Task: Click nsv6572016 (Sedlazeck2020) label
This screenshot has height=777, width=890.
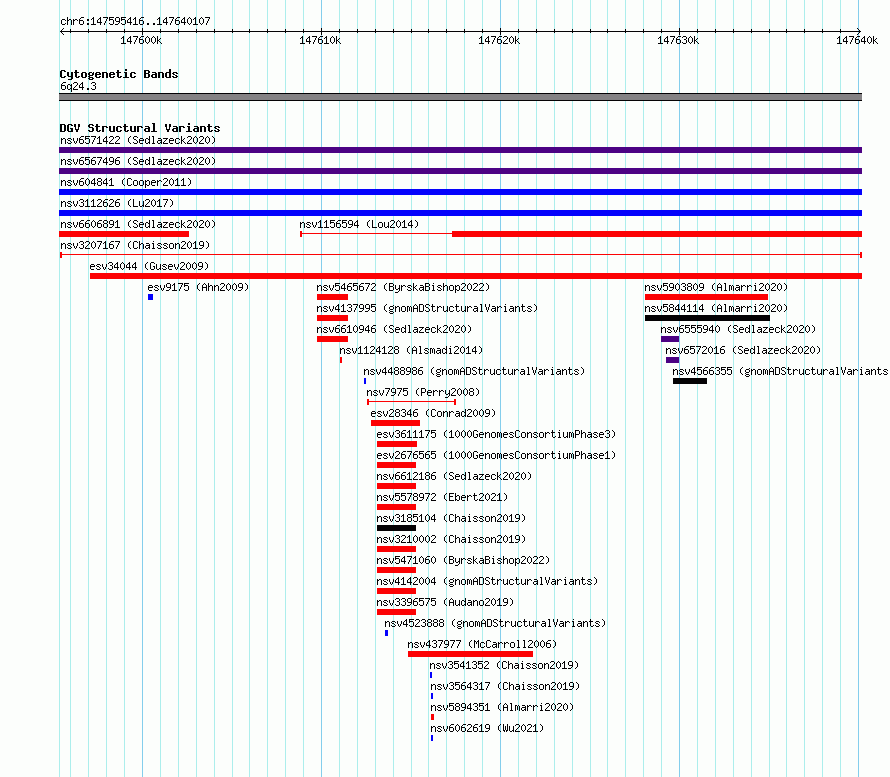Action: point(743,350)
